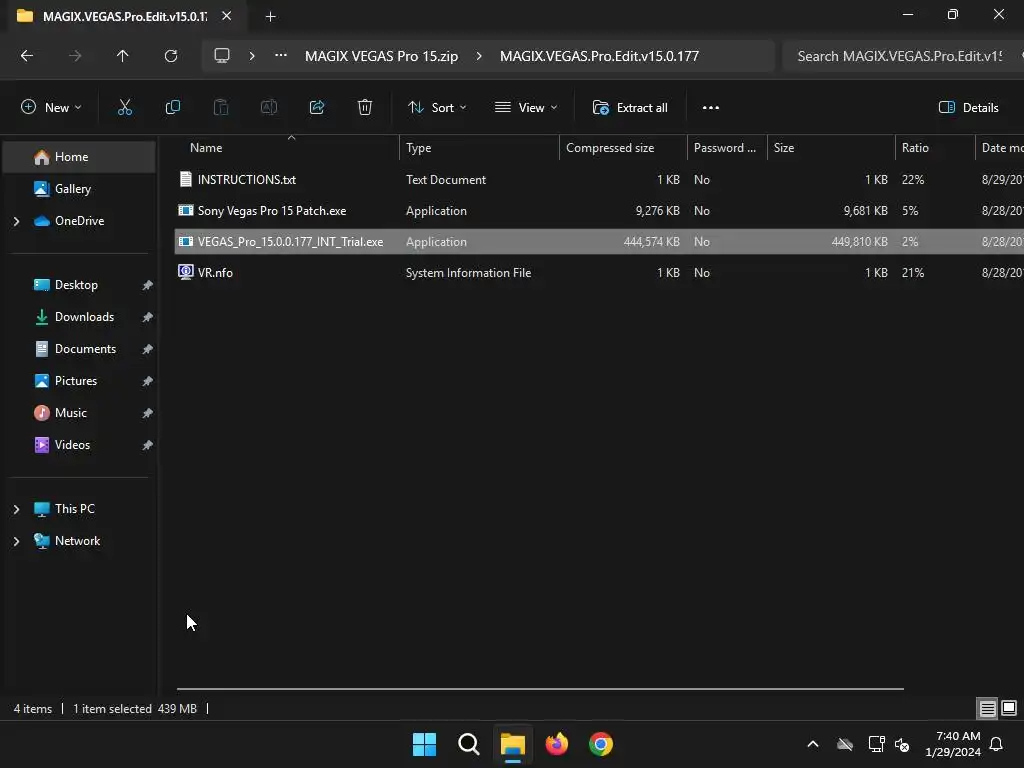1024x768 pixels.
Task: Click the horizontal scrollbar
Action: [x=540, y=688]
